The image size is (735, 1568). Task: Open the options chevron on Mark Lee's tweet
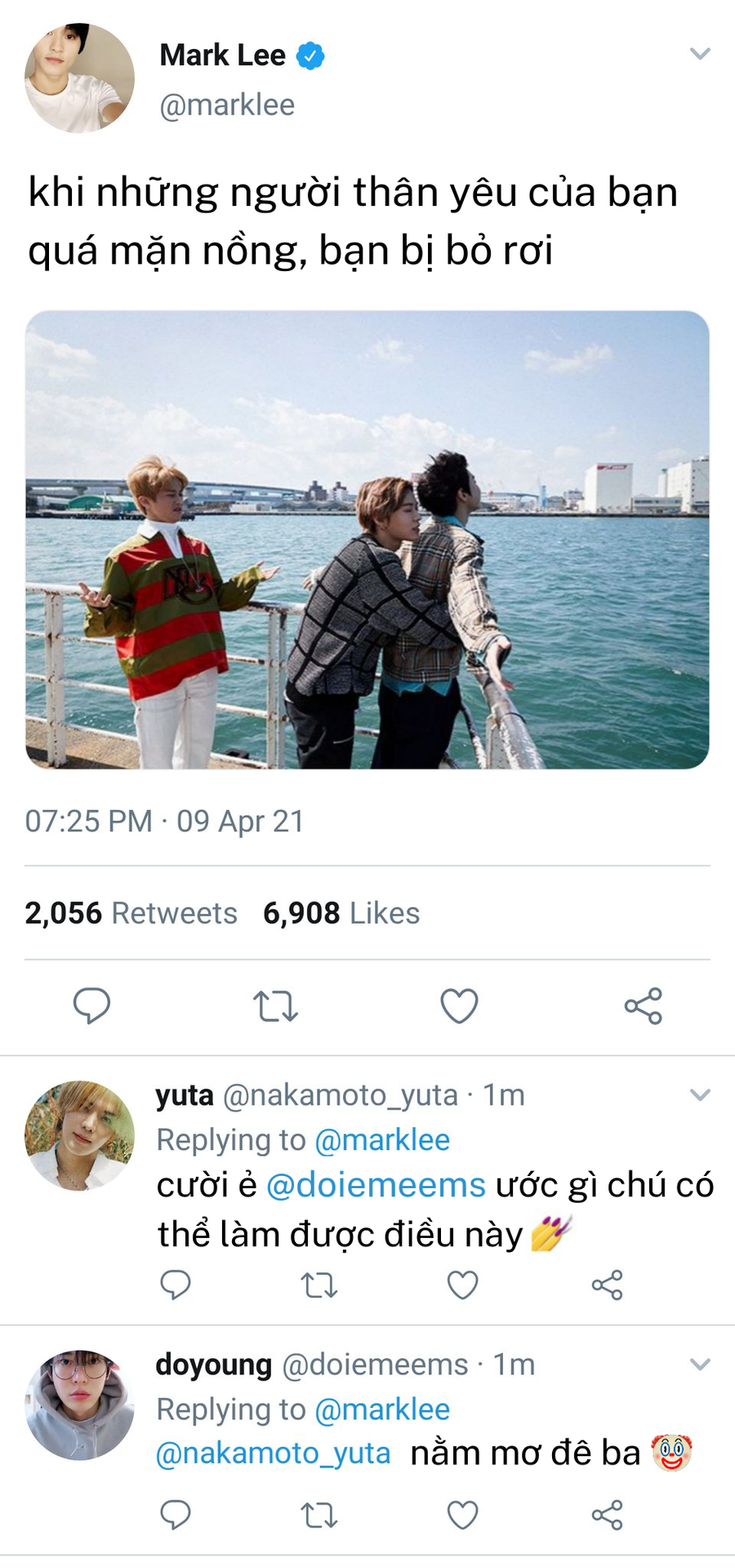point(700,54)
